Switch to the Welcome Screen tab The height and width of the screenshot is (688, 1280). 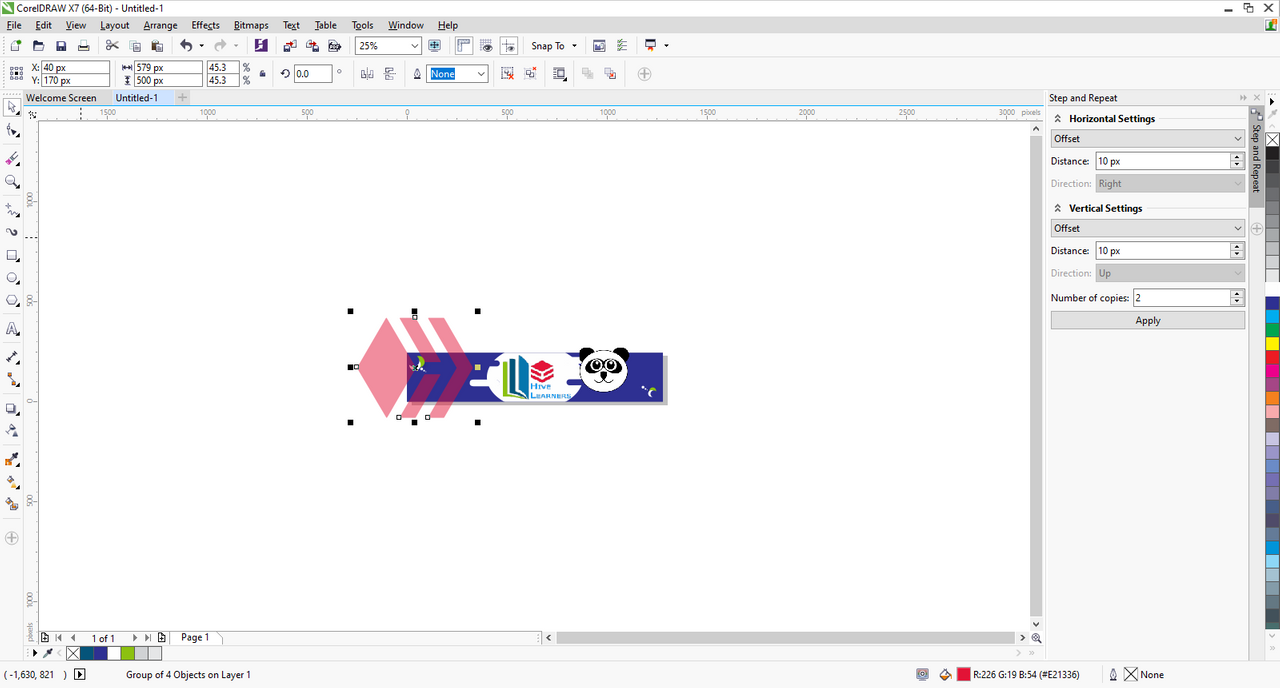tap(61, 98)
